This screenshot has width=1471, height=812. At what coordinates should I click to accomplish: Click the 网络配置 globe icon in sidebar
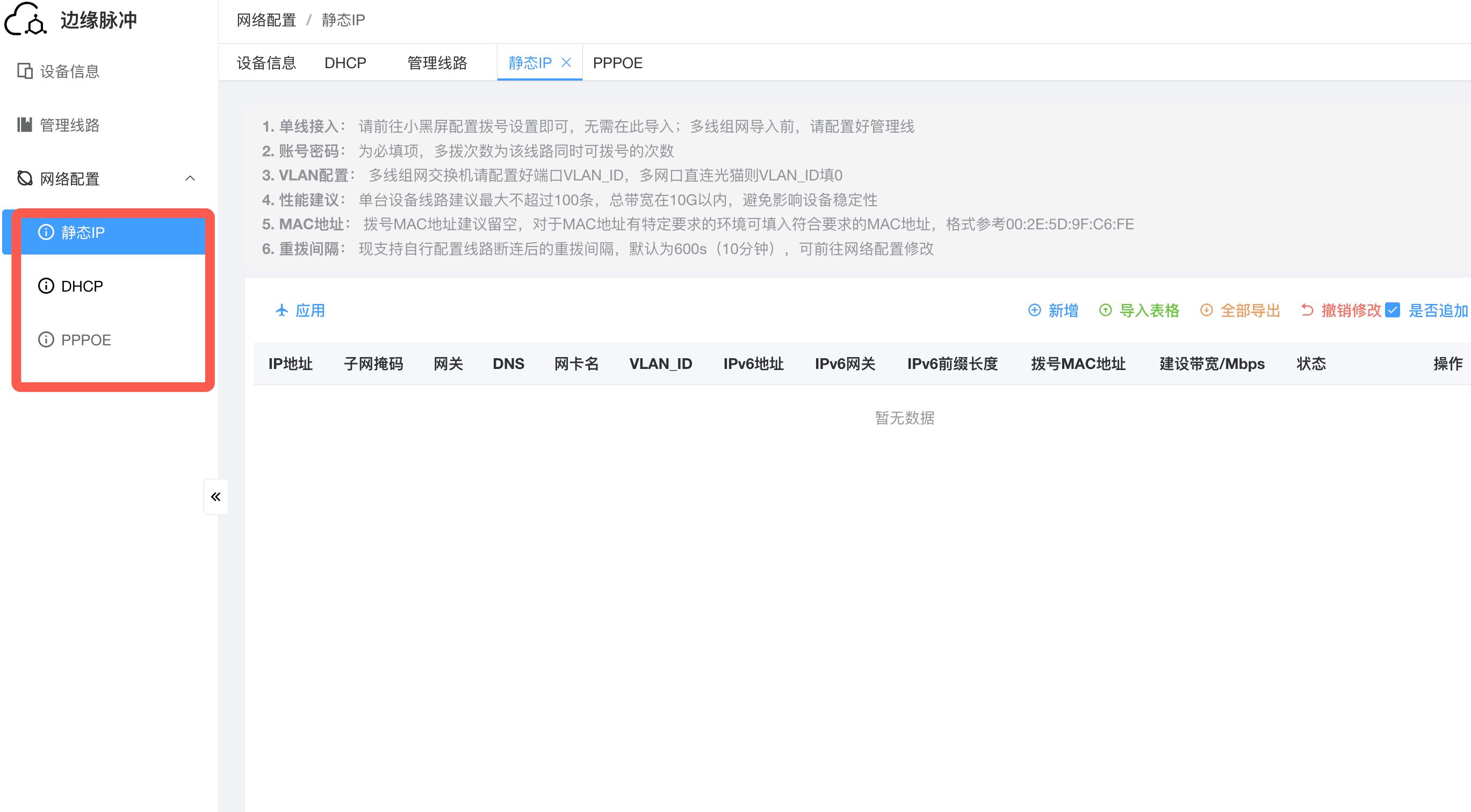(x=25, y=179)
